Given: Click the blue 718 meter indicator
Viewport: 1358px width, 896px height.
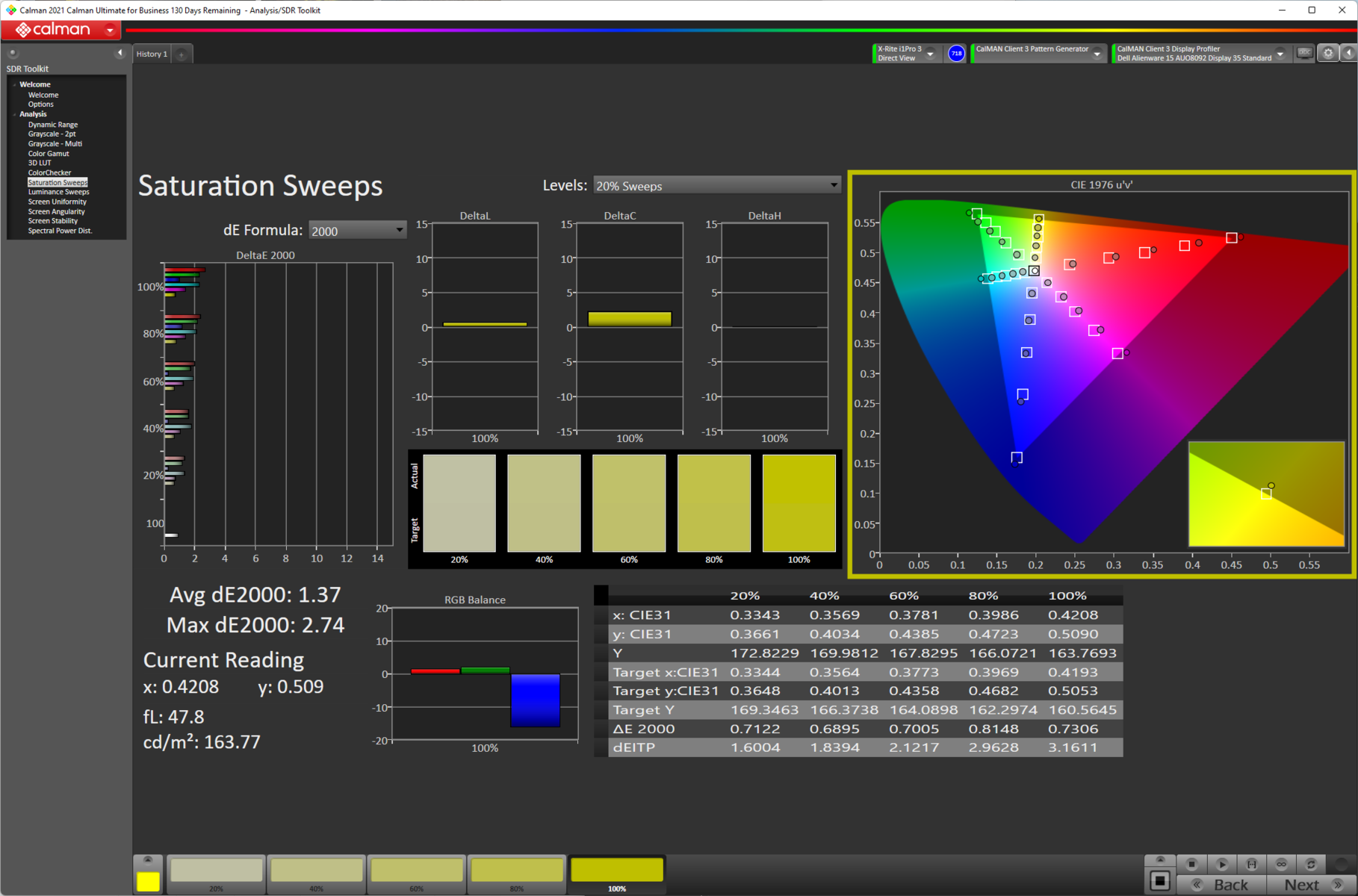Looking at the screenshot, I should point(956,53).
